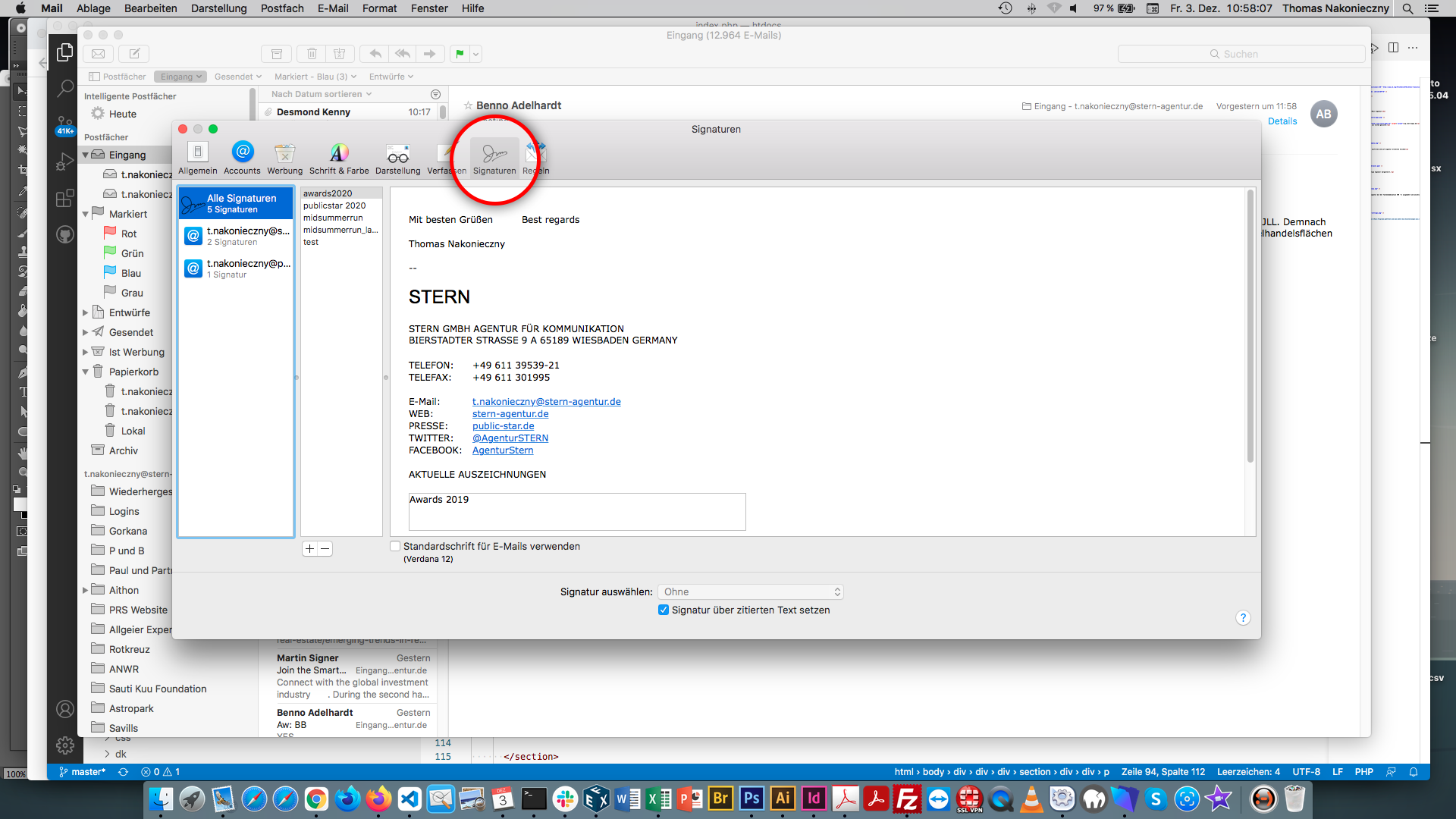Open Schrift & Farbe preferences
The height and width of the screenshot is (819, 1456).
[x=339, y=158]
